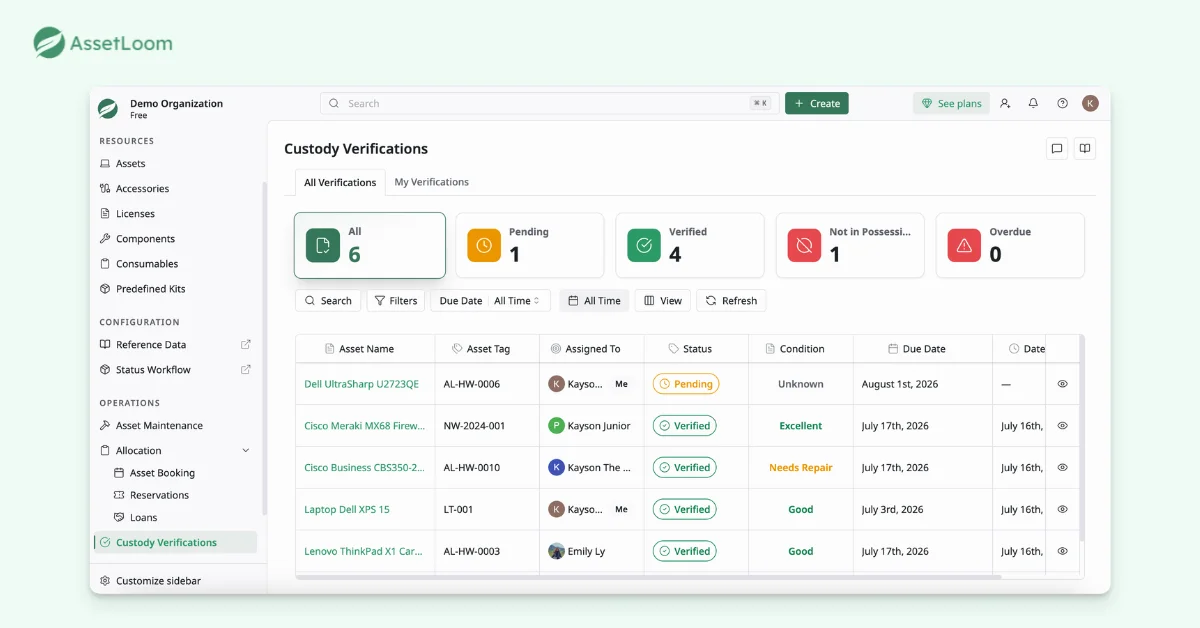
Task: Sort by Due Date column header
Action: (923, 349)
